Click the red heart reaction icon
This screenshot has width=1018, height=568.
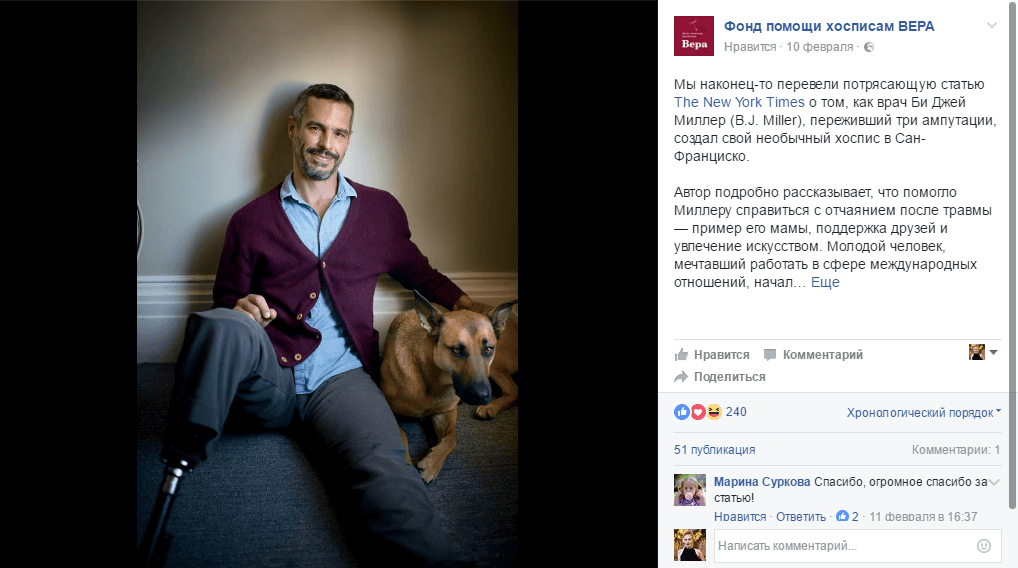(x=698, y=412)
